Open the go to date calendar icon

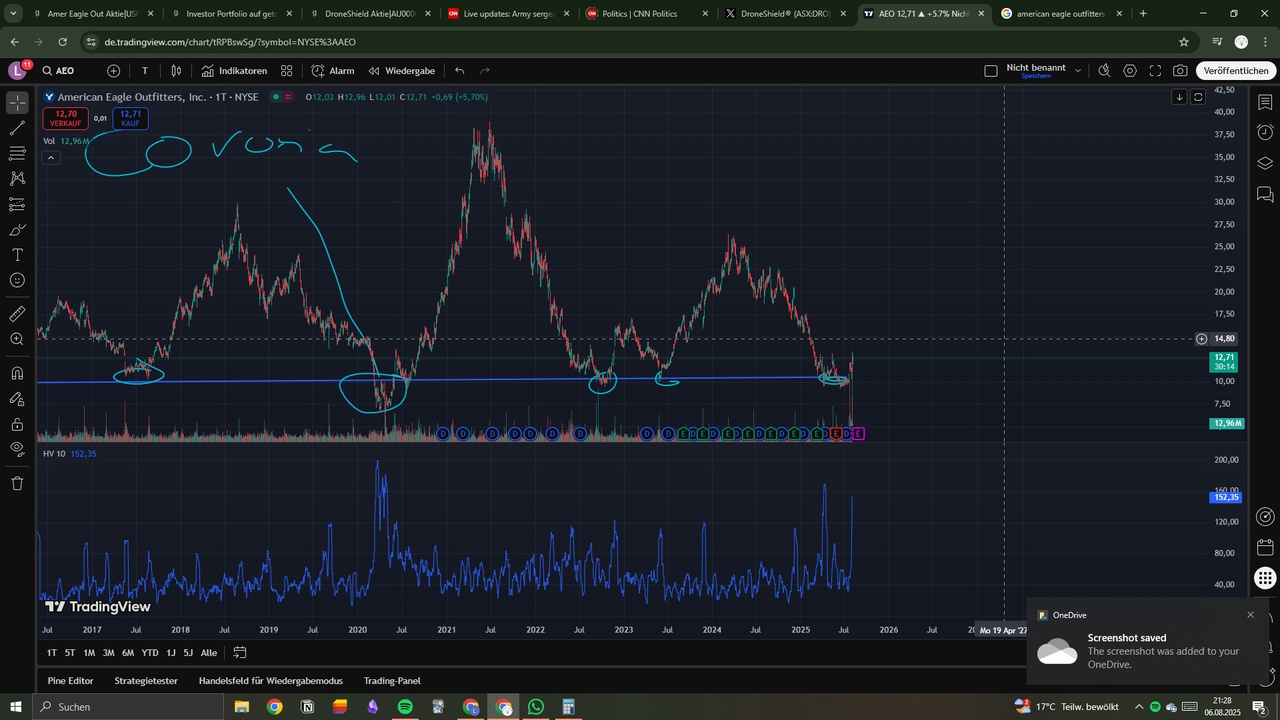pos(240,653)
